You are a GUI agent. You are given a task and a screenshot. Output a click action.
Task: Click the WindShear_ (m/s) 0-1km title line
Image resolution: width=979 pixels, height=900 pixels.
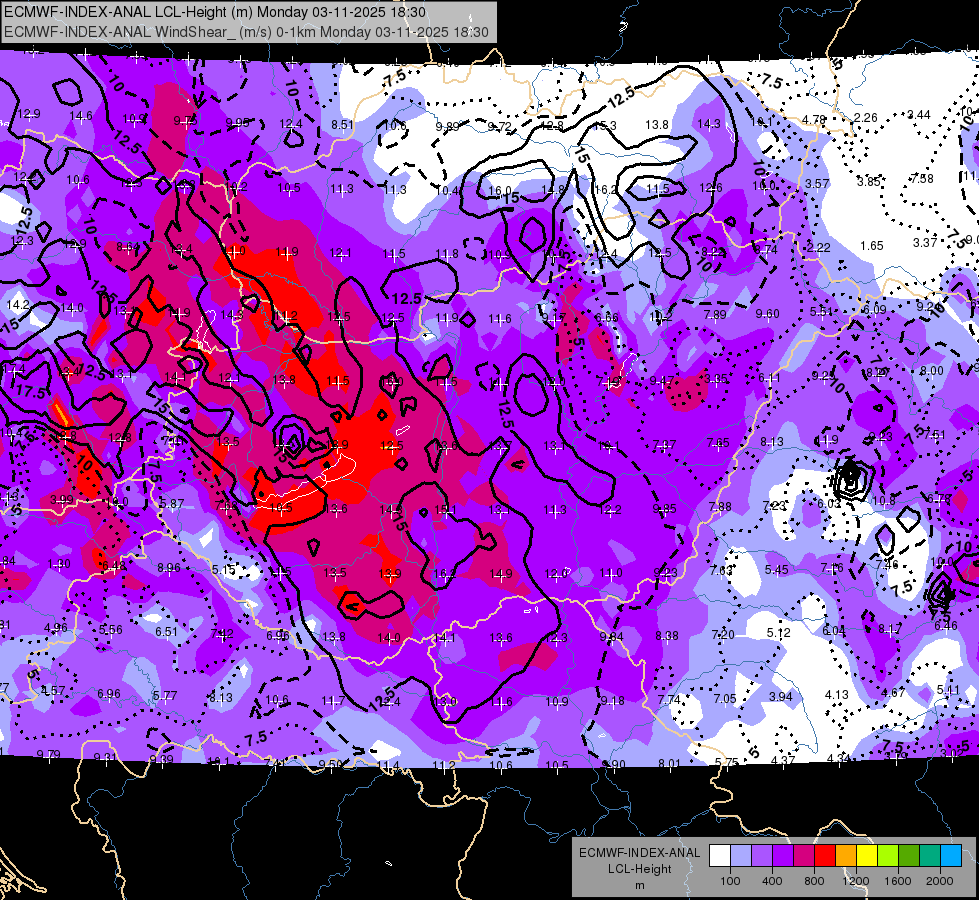tap(247, 32)
